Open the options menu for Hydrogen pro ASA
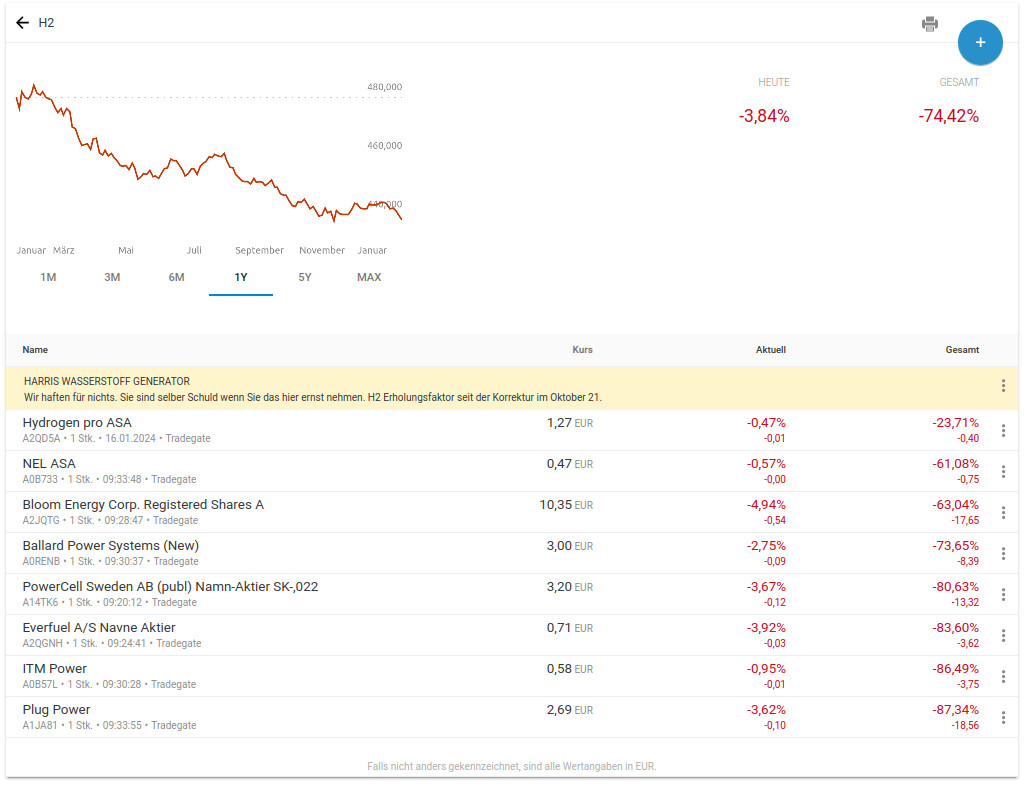Screen dimensions: 1029x786 (1003, 431)
